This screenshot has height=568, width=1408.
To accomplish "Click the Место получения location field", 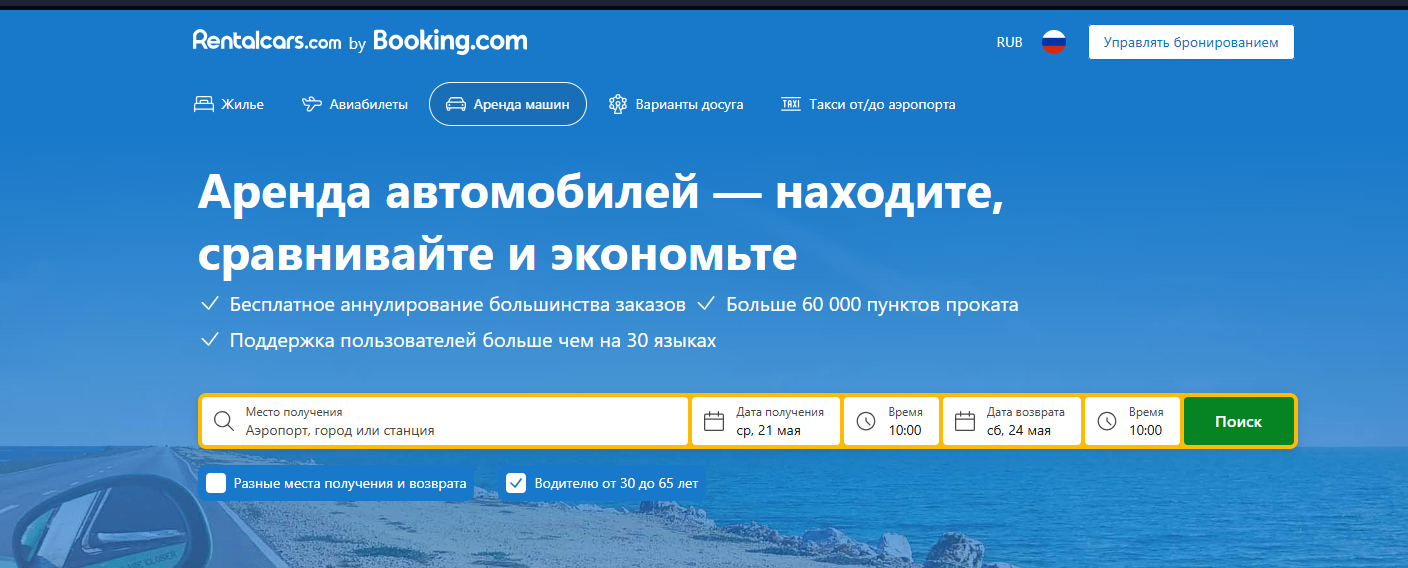I will click(x=445, y=421).
